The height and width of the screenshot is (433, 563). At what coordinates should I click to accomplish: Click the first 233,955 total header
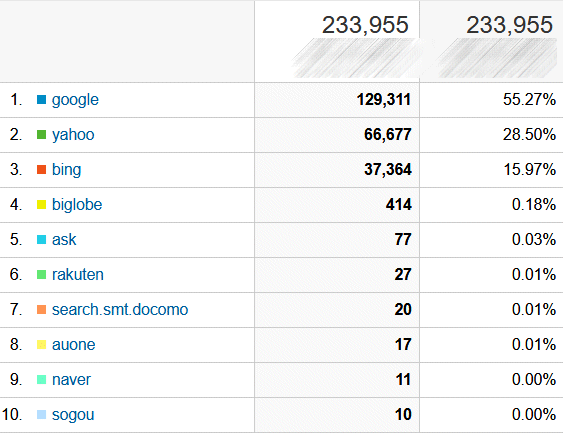click(365, 25)
